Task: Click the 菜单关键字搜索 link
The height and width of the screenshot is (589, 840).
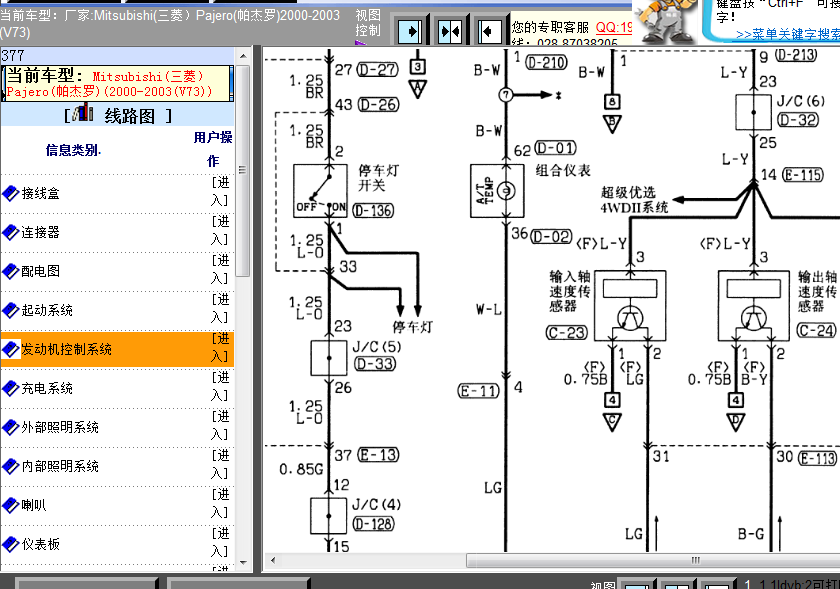Action: (x=788, y=34)
